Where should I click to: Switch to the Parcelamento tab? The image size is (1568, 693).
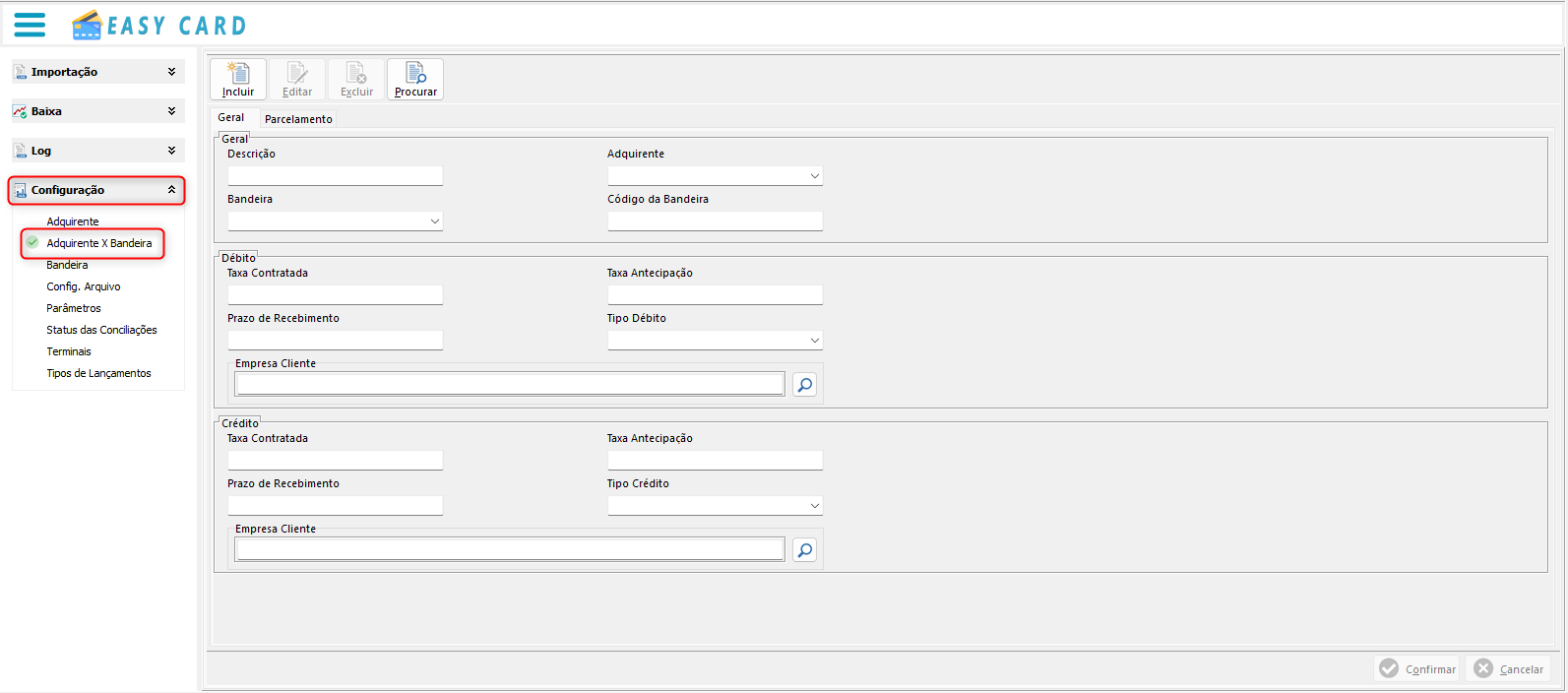point(298,119)
